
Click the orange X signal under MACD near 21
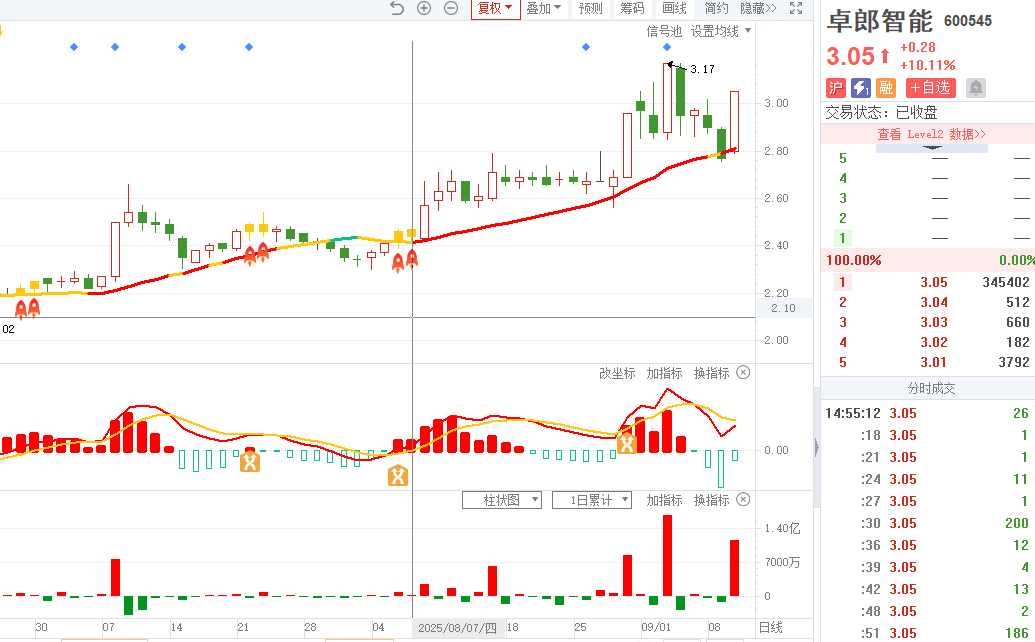pos(250,462)
